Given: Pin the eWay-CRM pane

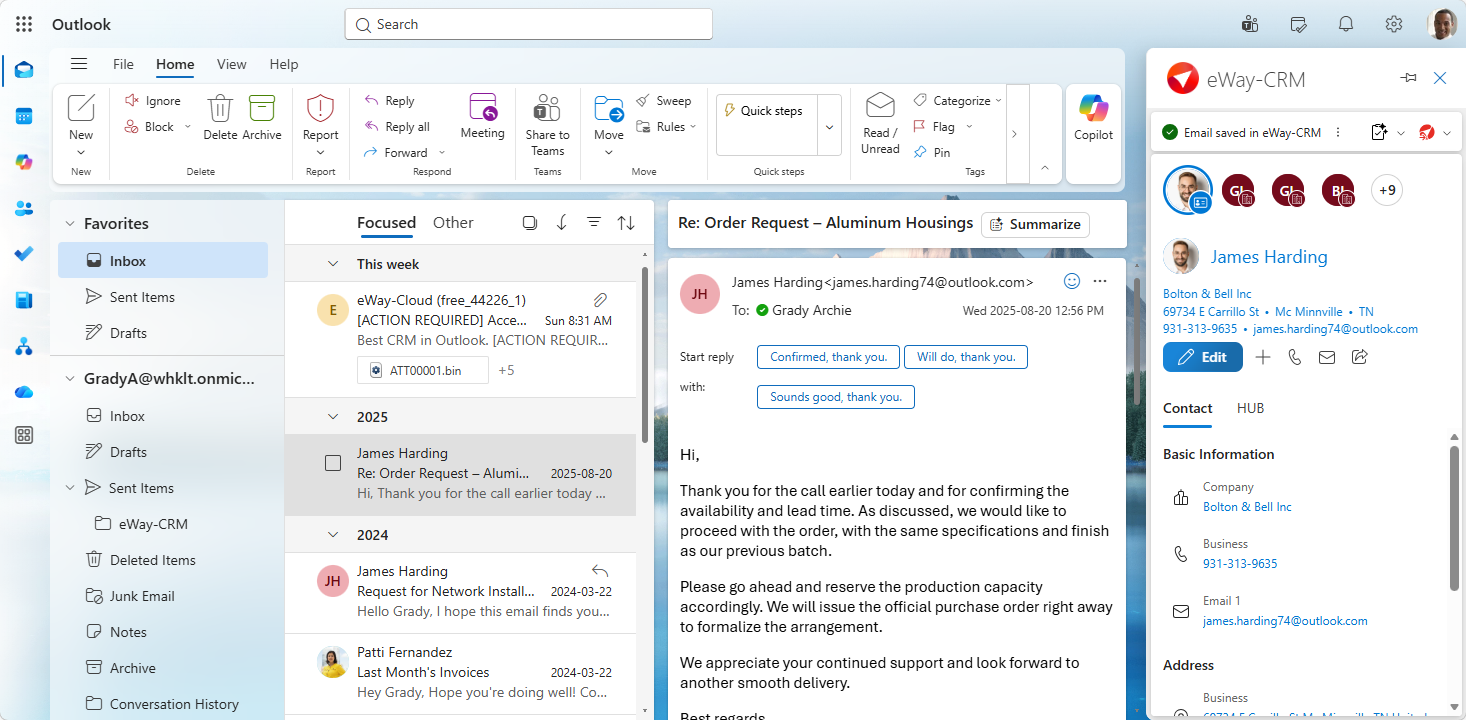Looking at the screenshot, I should point(1408,78).
